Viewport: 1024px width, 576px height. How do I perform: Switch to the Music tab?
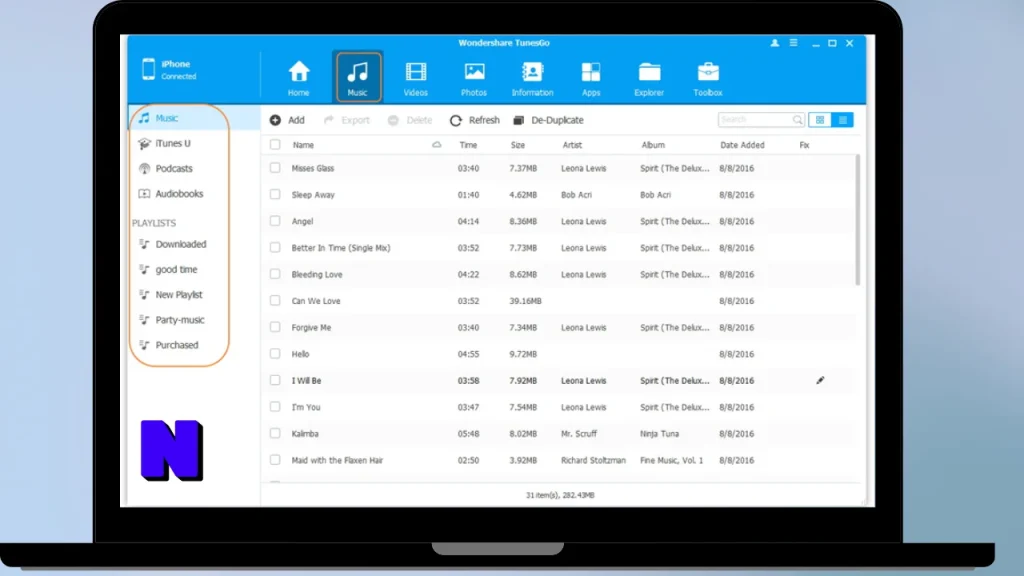click(357, 77)
